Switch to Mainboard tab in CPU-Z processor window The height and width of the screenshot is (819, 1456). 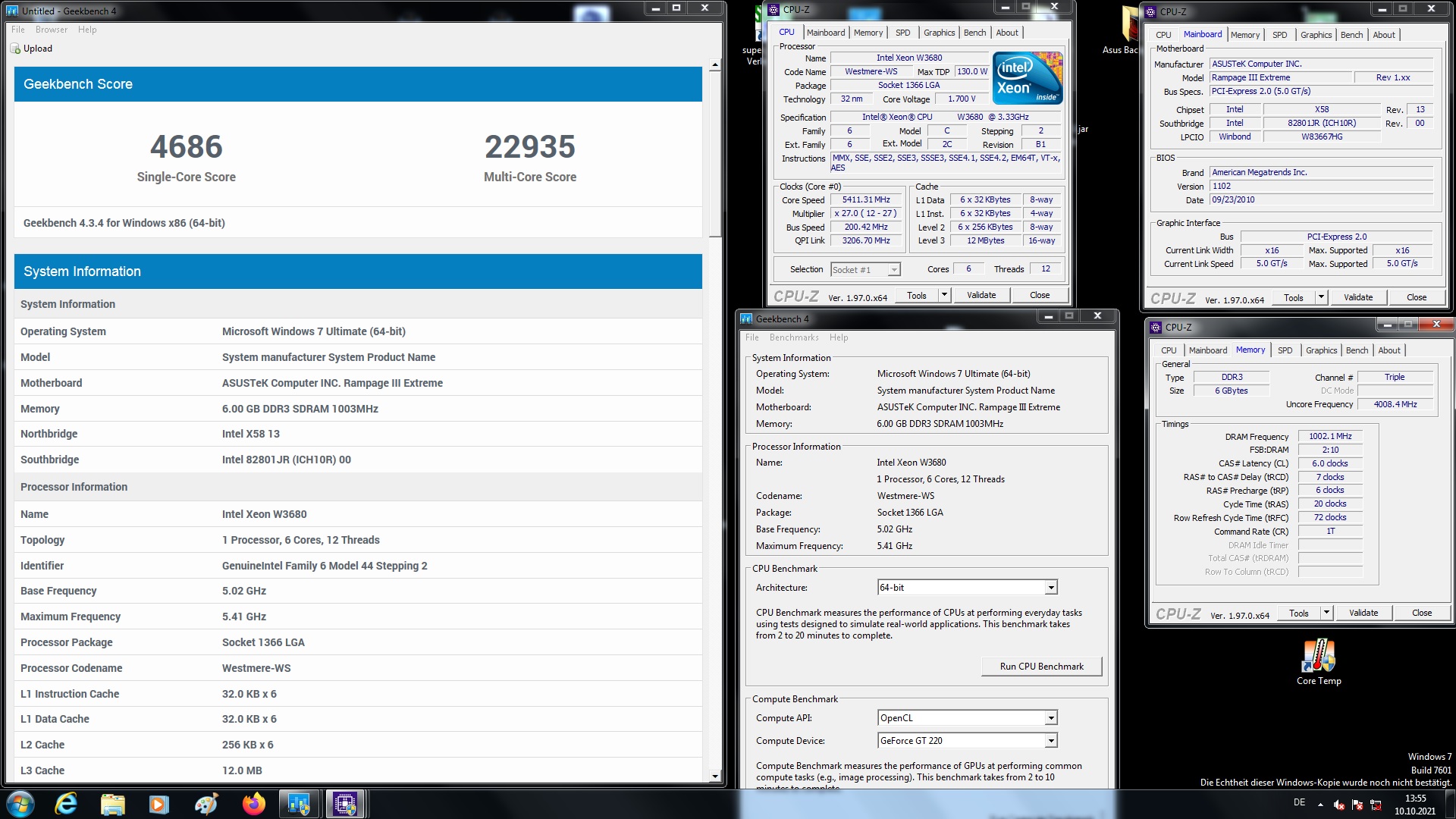[826, 33]
